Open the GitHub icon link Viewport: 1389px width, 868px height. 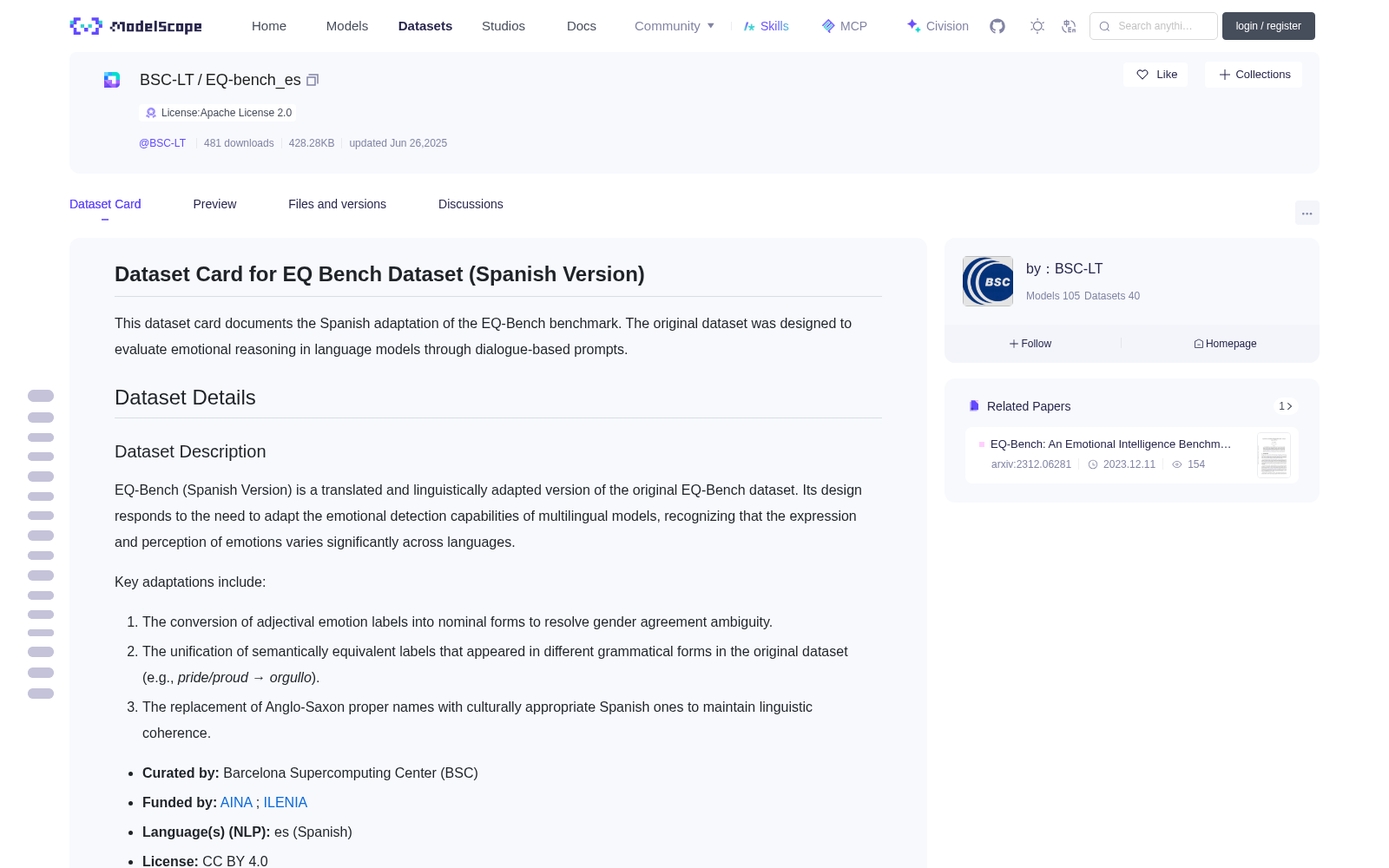click(997, 26)
